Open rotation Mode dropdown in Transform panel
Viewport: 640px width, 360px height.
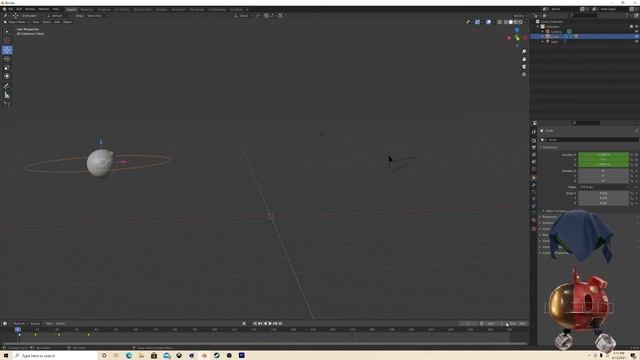point(603,187)
